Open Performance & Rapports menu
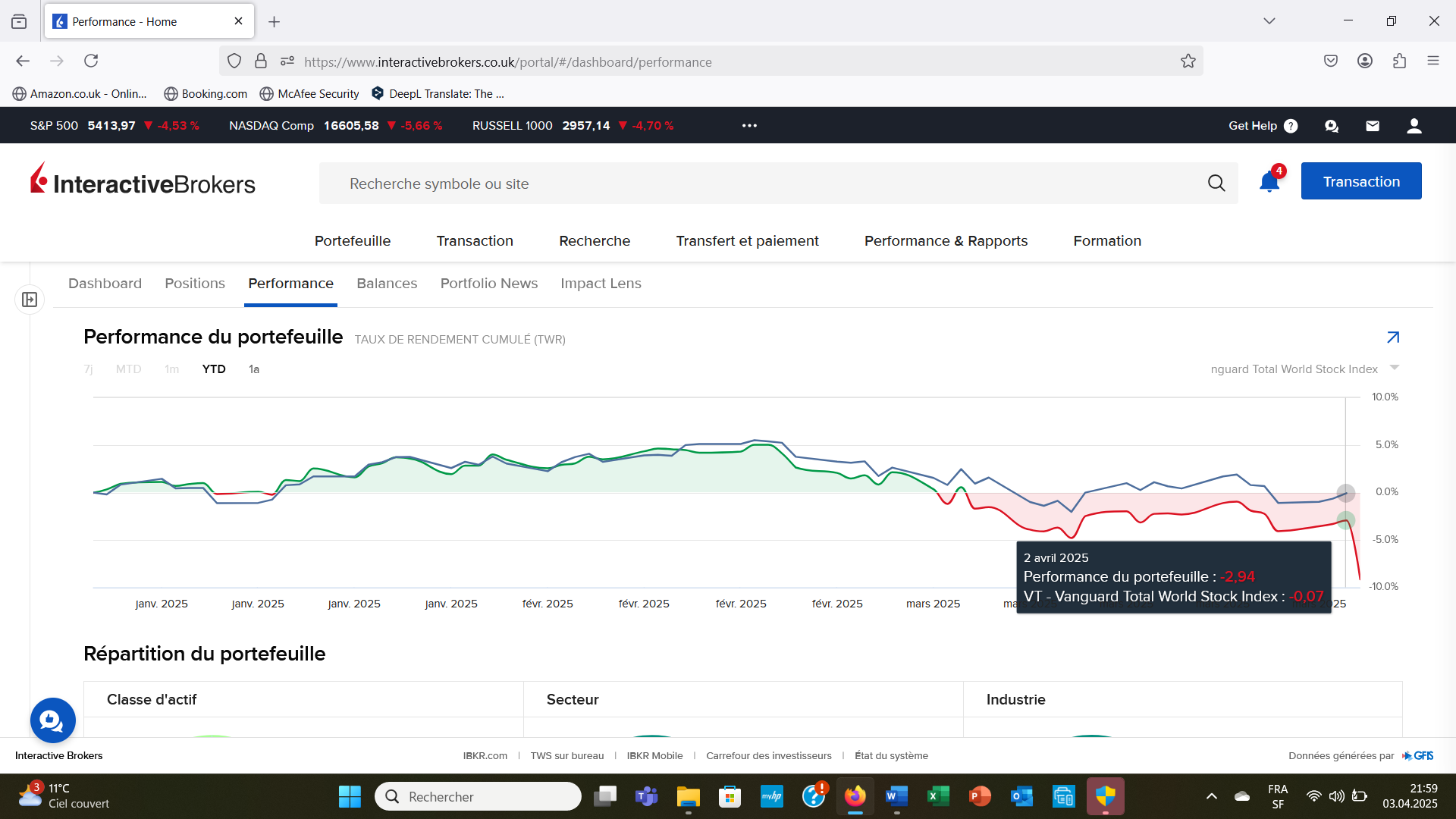The height and width of the screenshot is (819, 1456). coord(946,241)
